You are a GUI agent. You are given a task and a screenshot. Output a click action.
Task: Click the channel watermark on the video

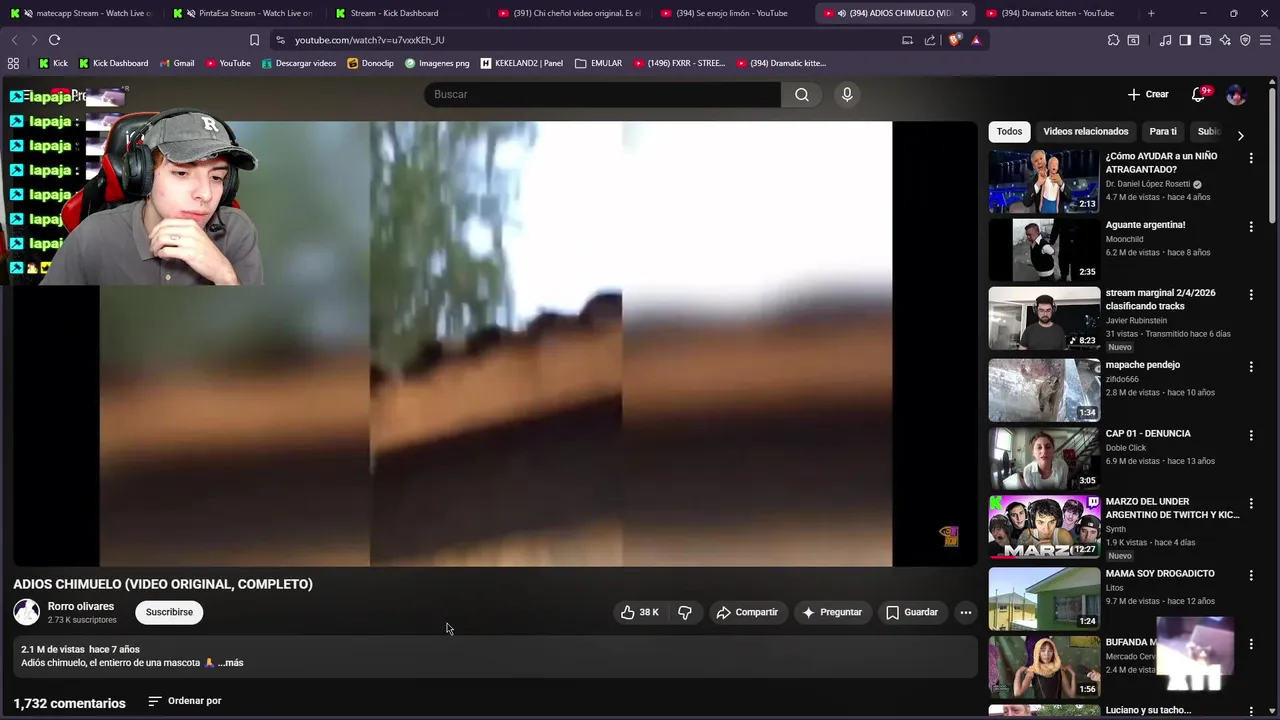pyautogui.click(x=949, y=536)
